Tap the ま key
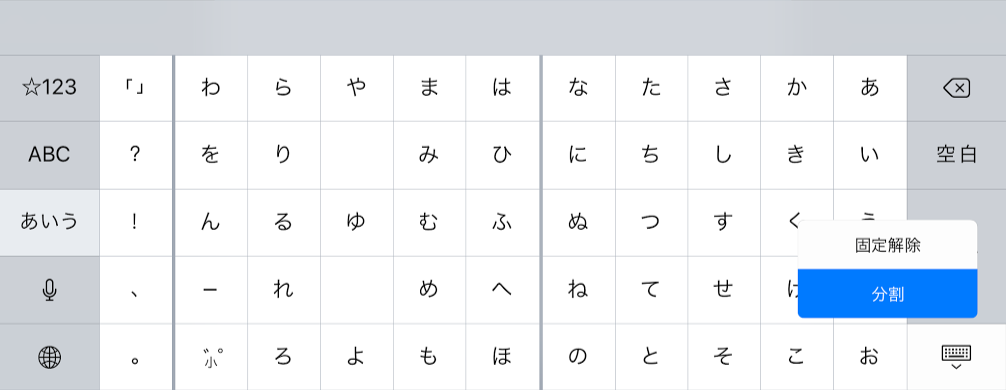This screenshot has height=390, width=1006. [429, 88]
